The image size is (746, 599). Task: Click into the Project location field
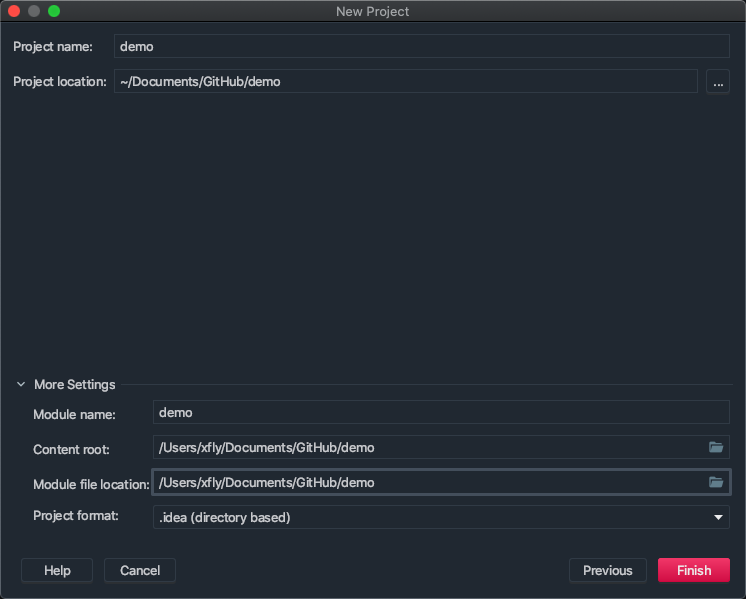pos(405,81)
